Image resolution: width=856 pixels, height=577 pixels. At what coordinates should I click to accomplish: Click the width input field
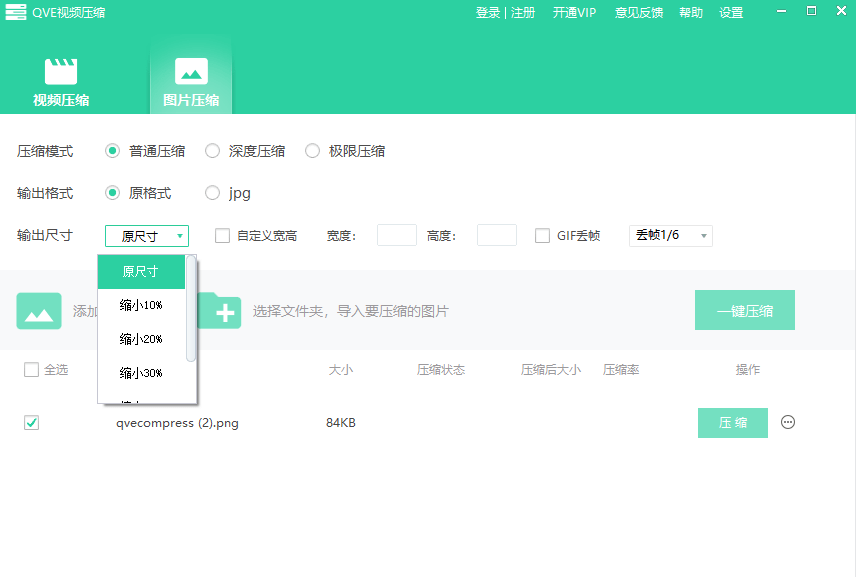pyautogui.click(x=396, y=236)
